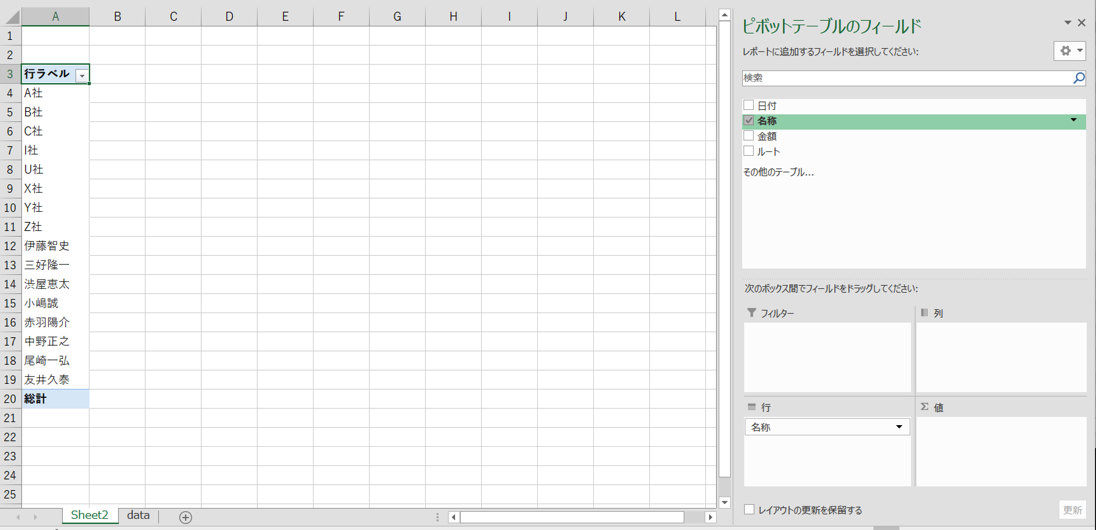This screenshot has height=530, width=1096.
Task: Select the 総計 total cell
Action: tap(55, 399)
